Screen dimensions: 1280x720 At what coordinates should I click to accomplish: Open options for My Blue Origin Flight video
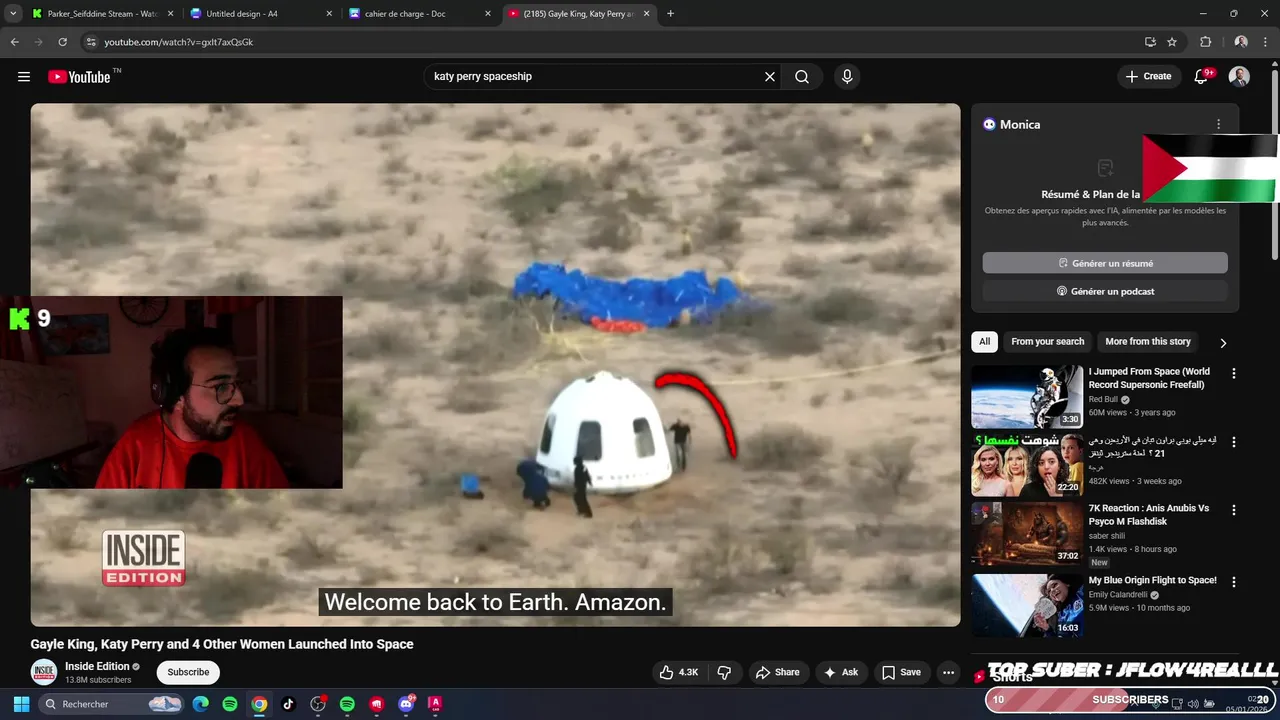coord(1233,582)
